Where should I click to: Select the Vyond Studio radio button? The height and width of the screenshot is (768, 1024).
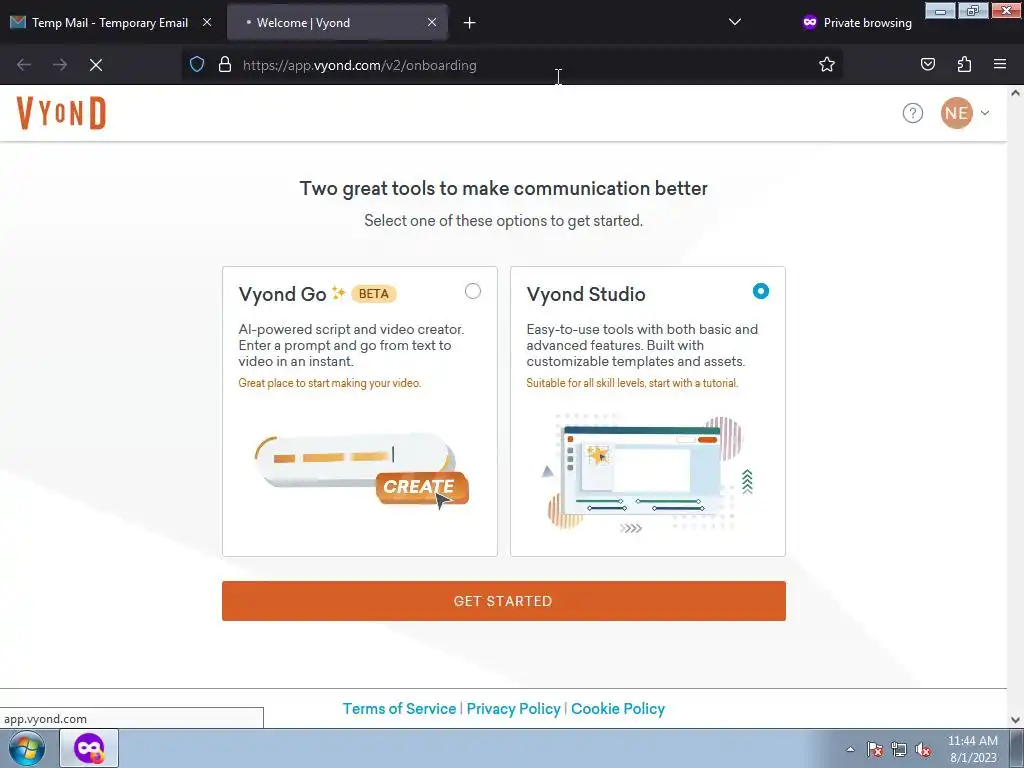[761, 291]
